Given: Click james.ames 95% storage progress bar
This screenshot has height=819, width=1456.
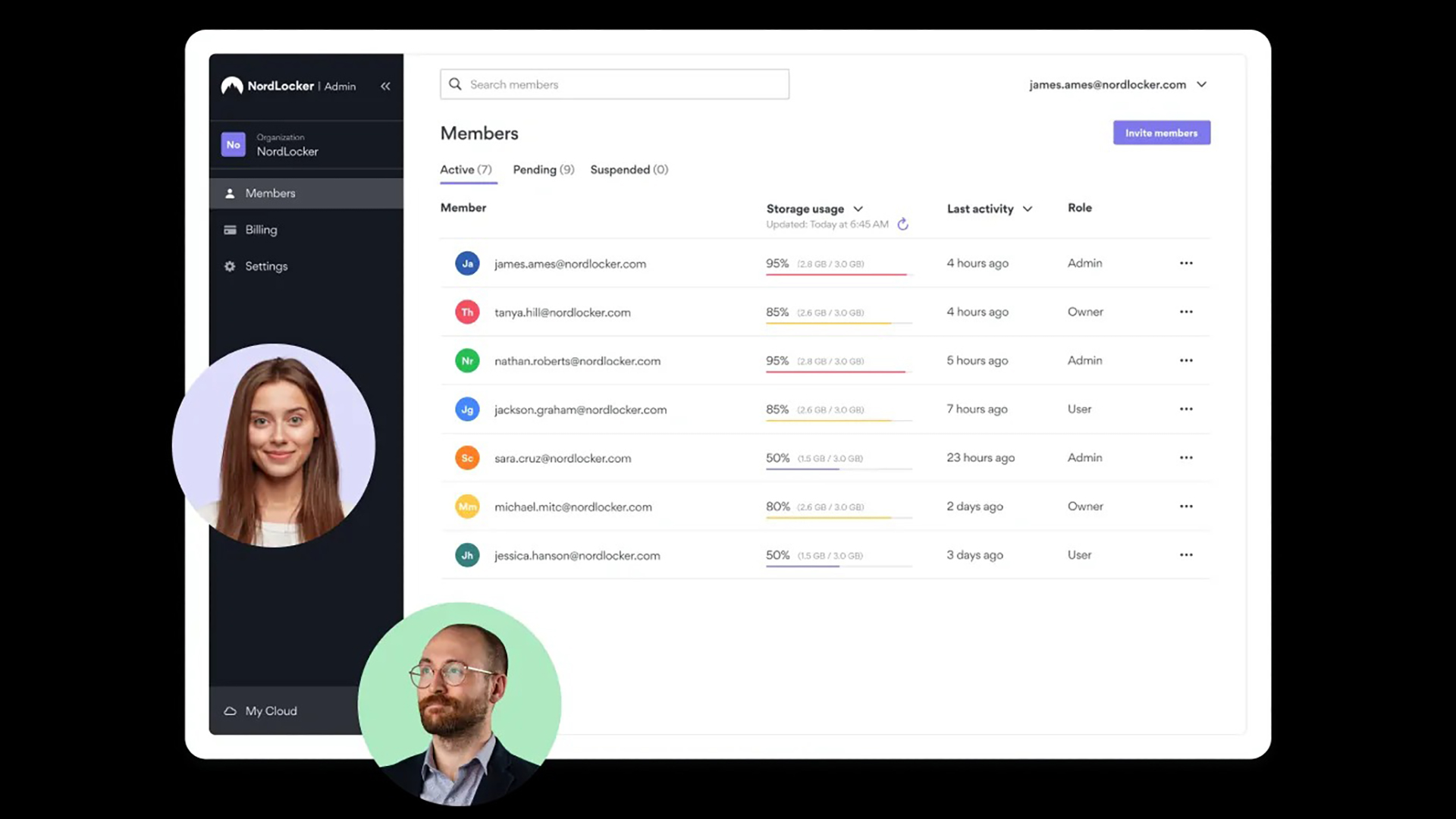Looking at the screenshot, I should tap(839, 274).
